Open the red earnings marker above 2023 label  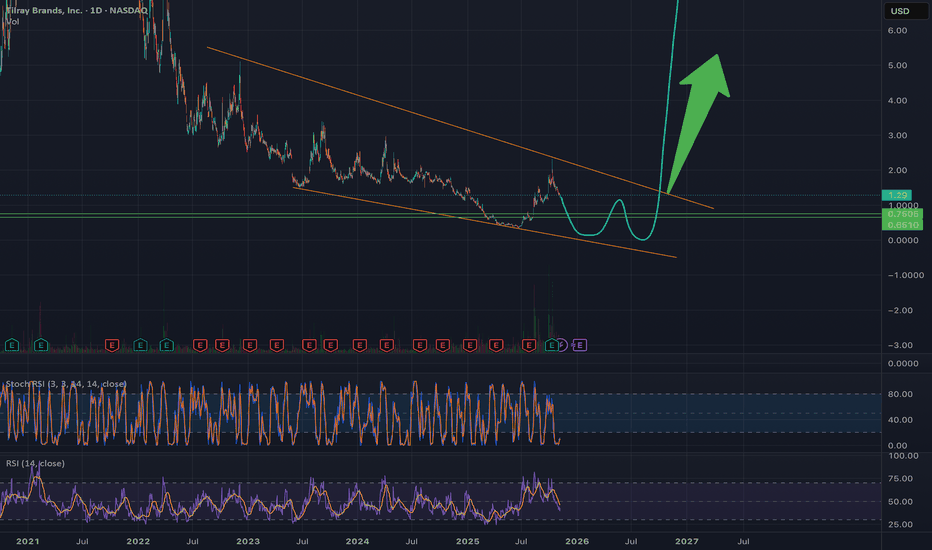tap(250, 345)
